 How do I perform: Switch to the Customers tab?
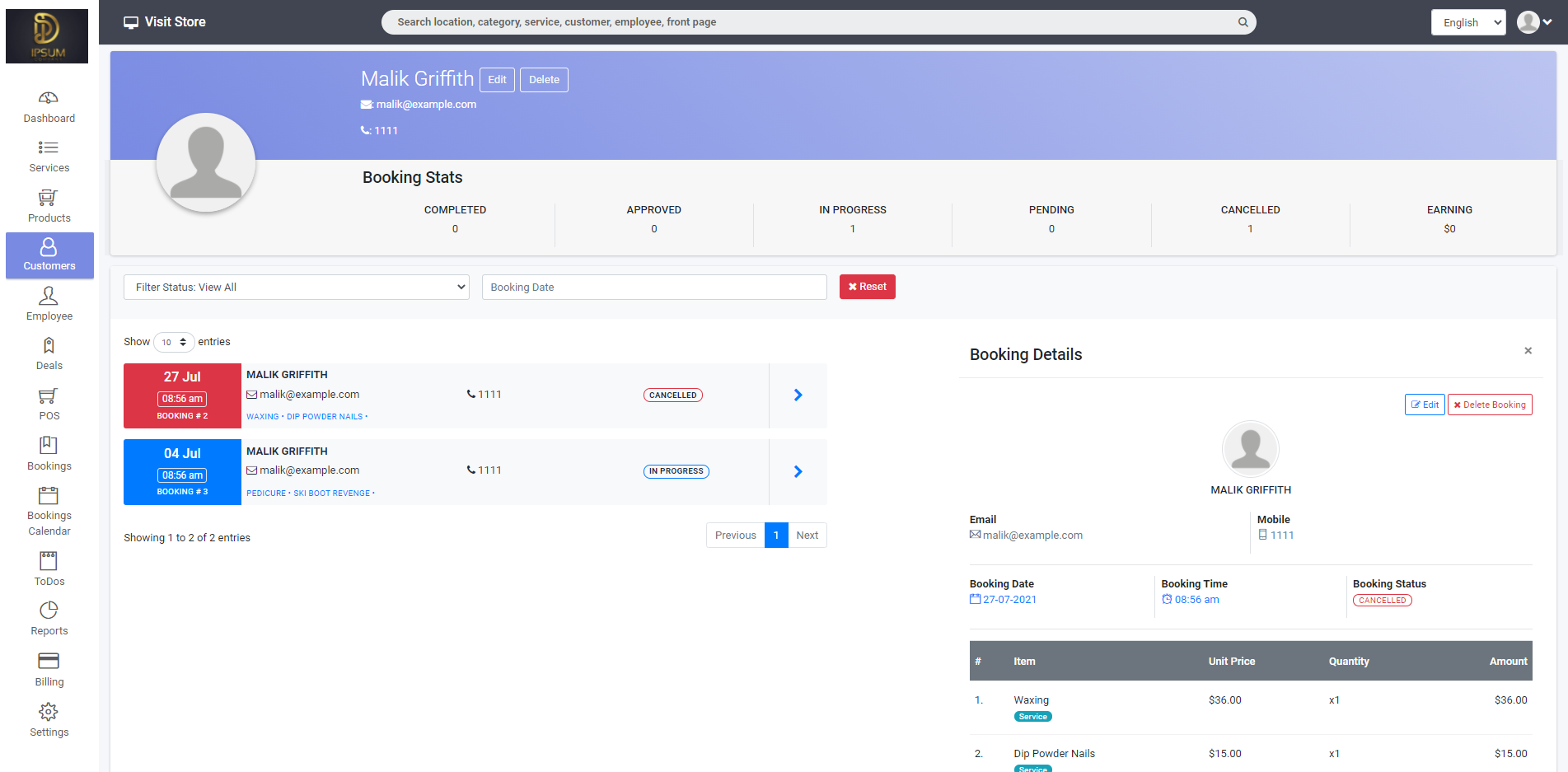pos(49,255)
